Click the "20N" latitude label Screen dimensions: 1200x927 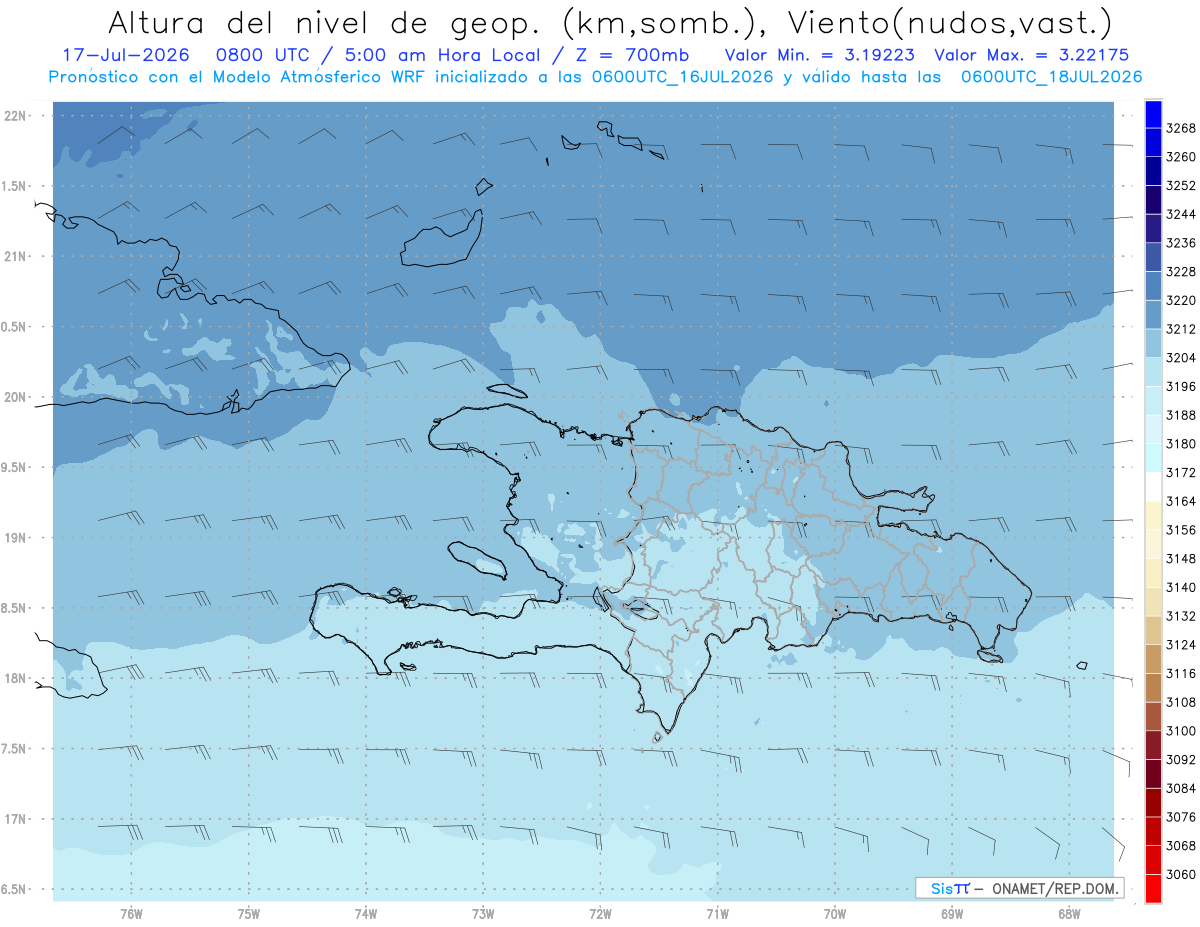[16, 397]
